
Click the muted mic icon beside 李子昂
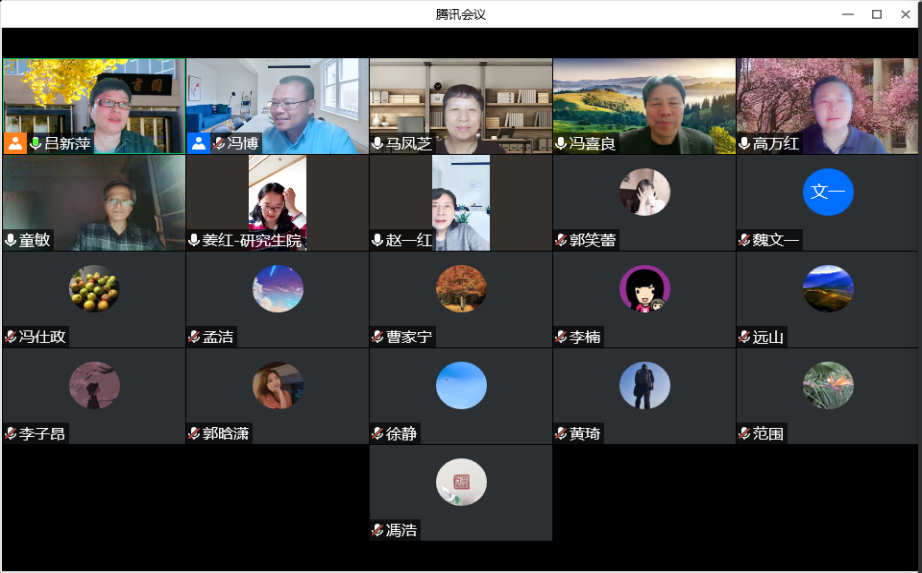click(11, 434)
